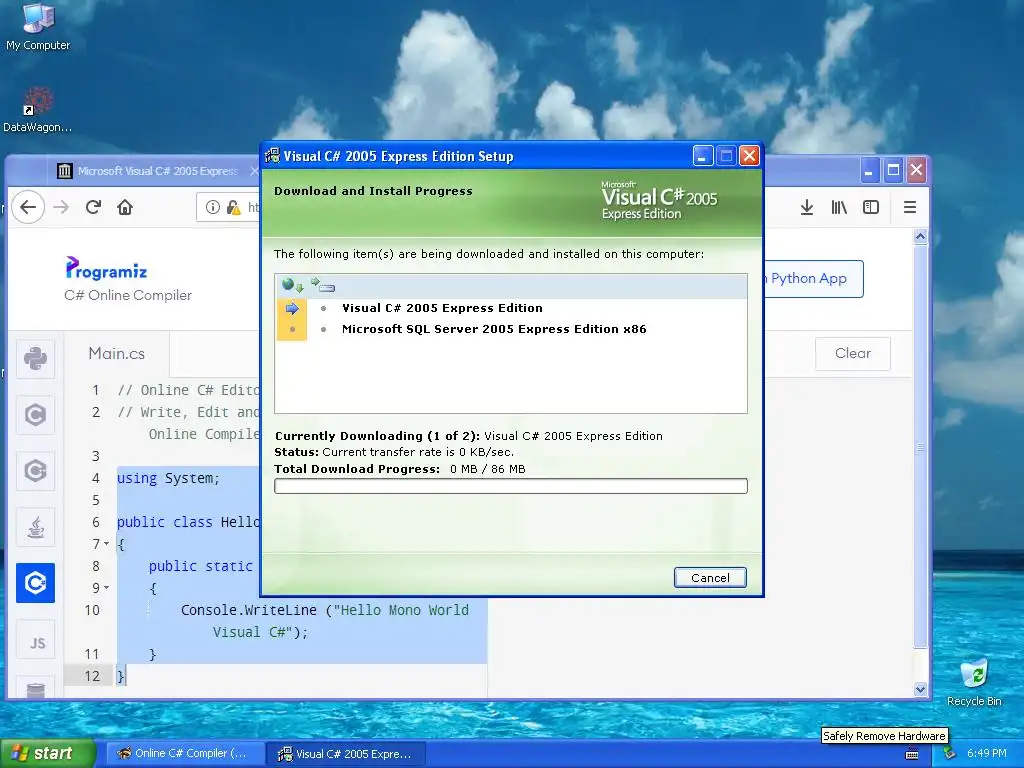
Task: Open the browser hamburger menu
Action: 910,207
